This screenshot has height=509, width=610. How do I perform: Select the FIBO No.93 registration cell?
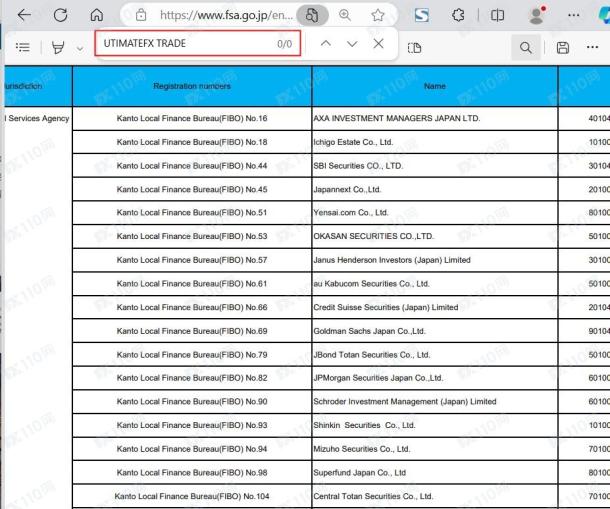tap(192, 425)
